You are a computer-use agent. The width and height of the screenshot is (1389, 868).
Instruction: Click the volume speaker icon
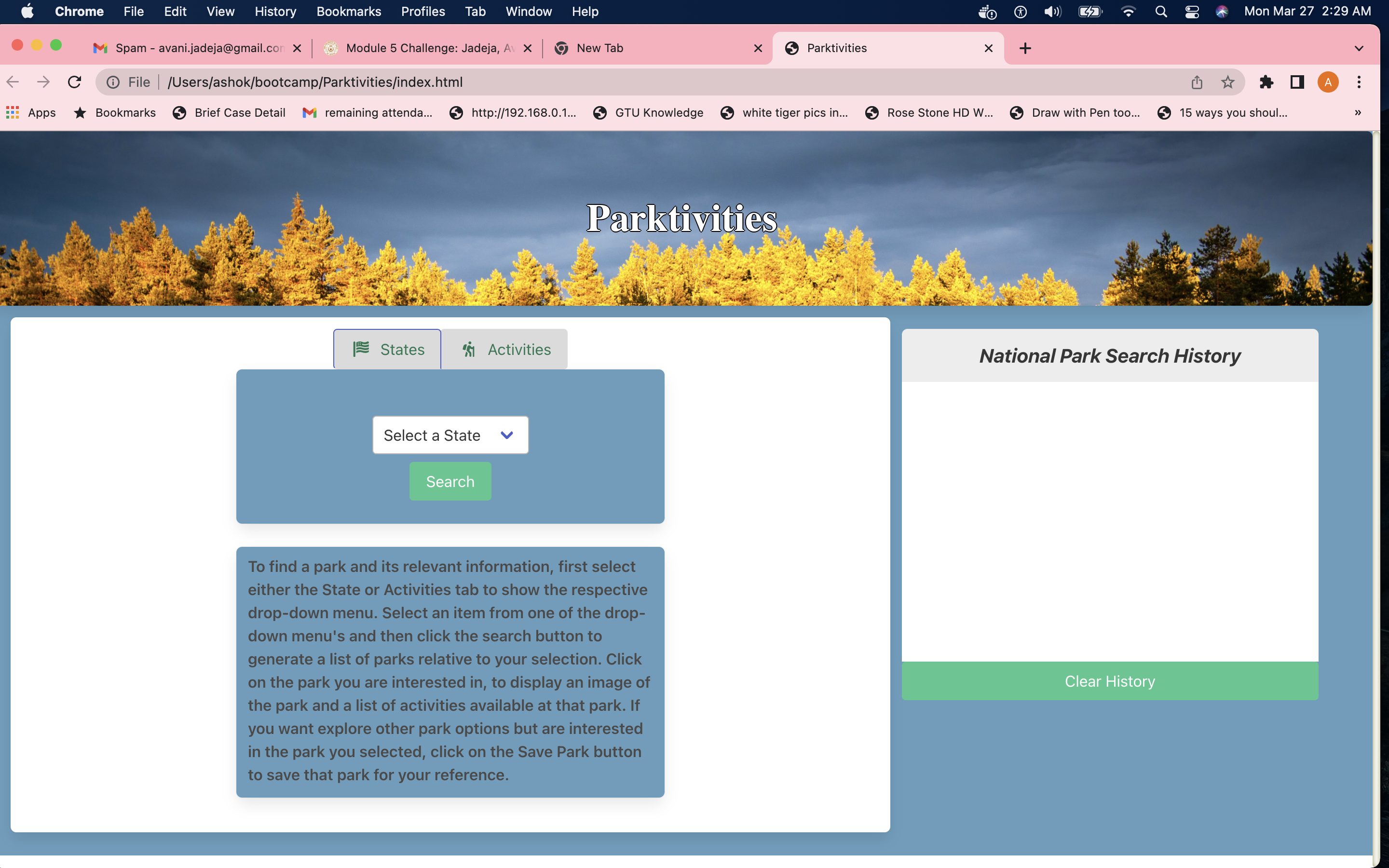click(x=1053, y=12)
